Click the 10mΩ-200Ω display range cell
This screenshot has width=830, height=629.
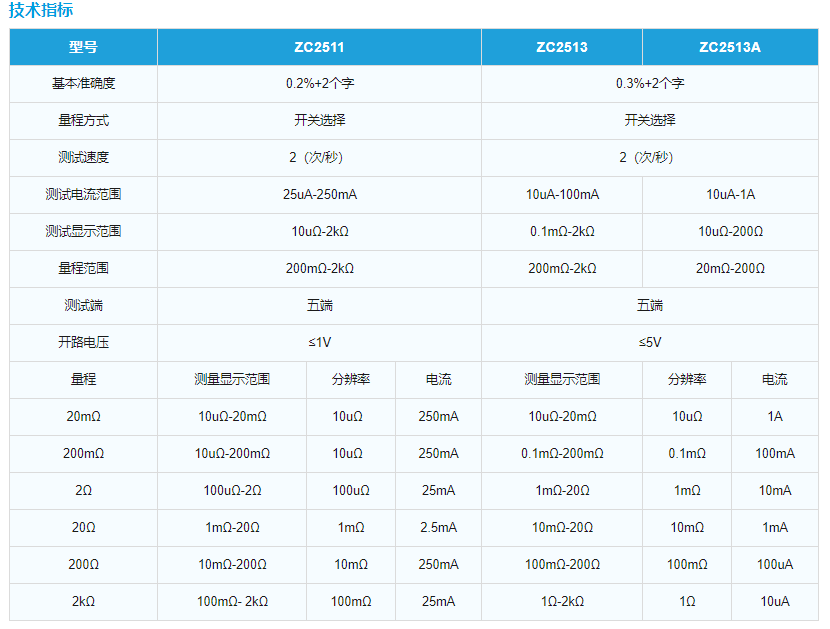232,565
